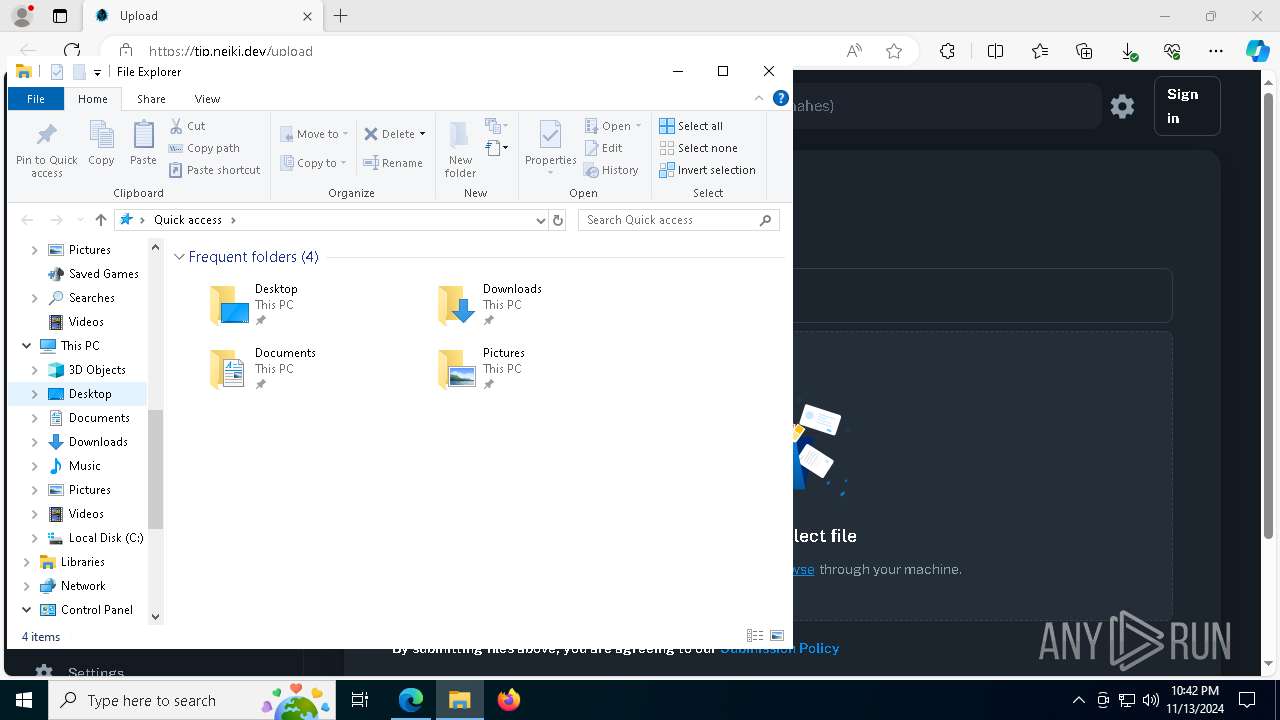Click the Up one level arrow
Image resolution: width=1280 pixels, height=720 pixels.
pyautogui.click(x=100, y=220)
